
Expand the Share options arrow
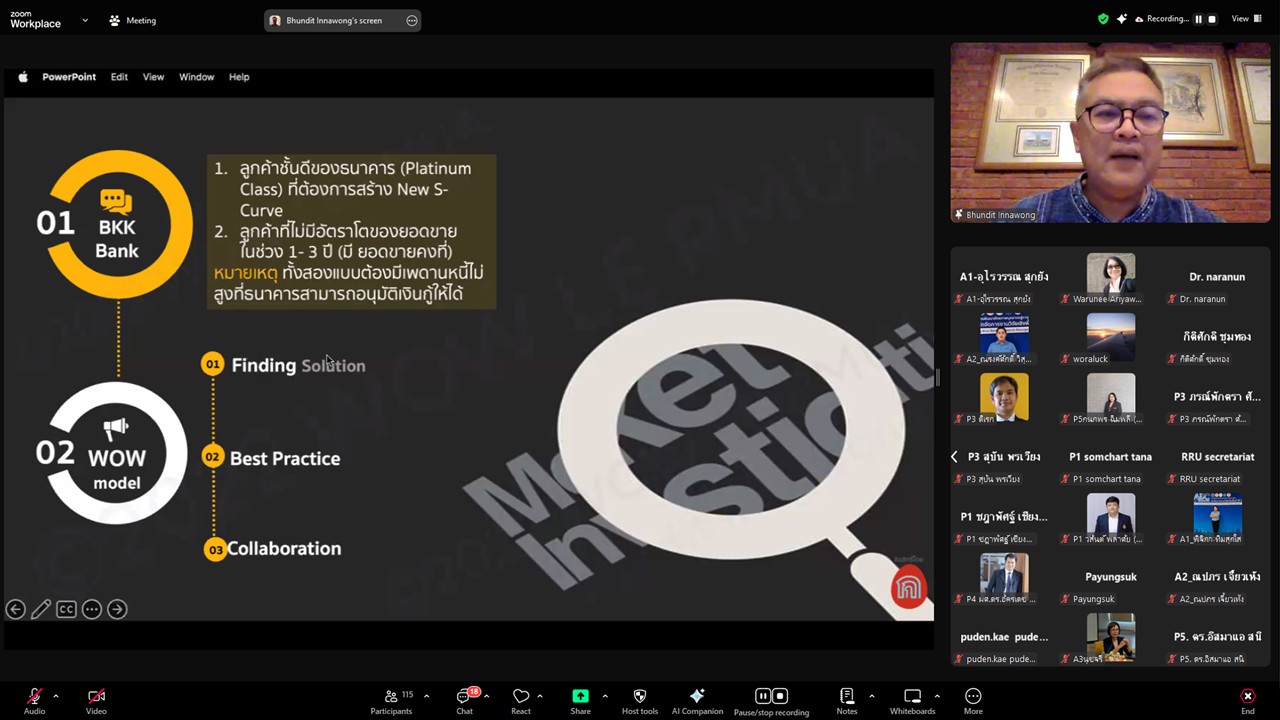pos(605,696)
